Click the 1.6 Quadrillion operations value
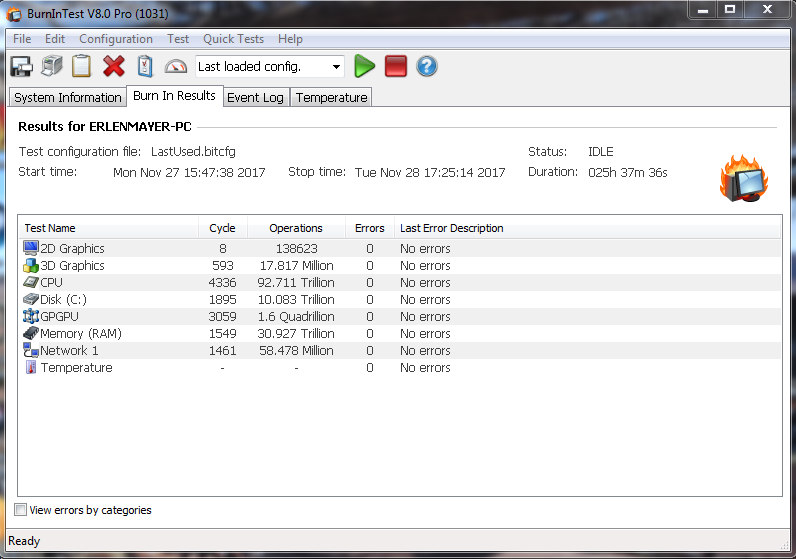The image size is (796, 559). tap(296, 316)
